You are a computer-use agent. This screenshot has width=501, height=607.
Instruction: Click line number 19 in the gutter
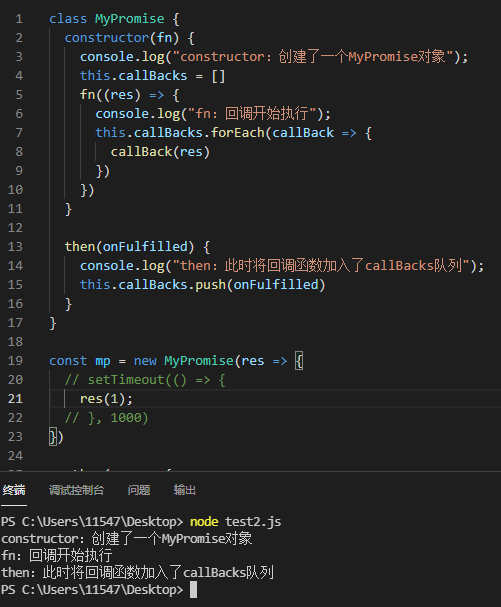15,360
